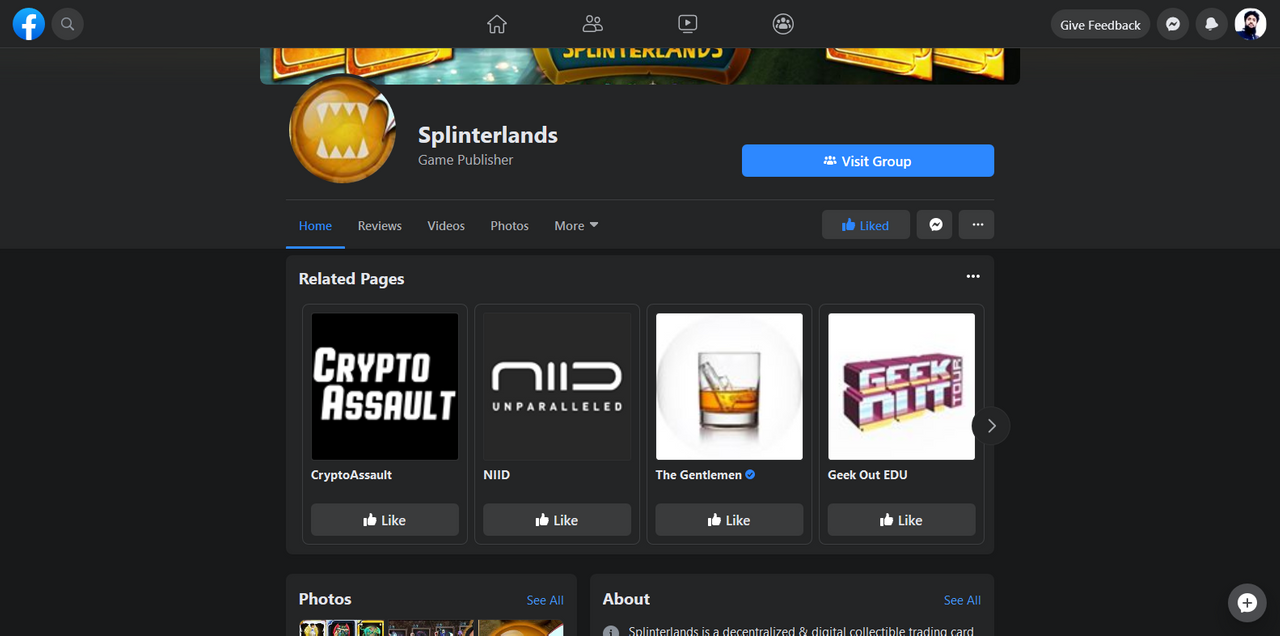This screenshot has width=1280, height=636.
Task: Open The Gentlemen whiskey glass thumbnail
Action: (729, 387)
